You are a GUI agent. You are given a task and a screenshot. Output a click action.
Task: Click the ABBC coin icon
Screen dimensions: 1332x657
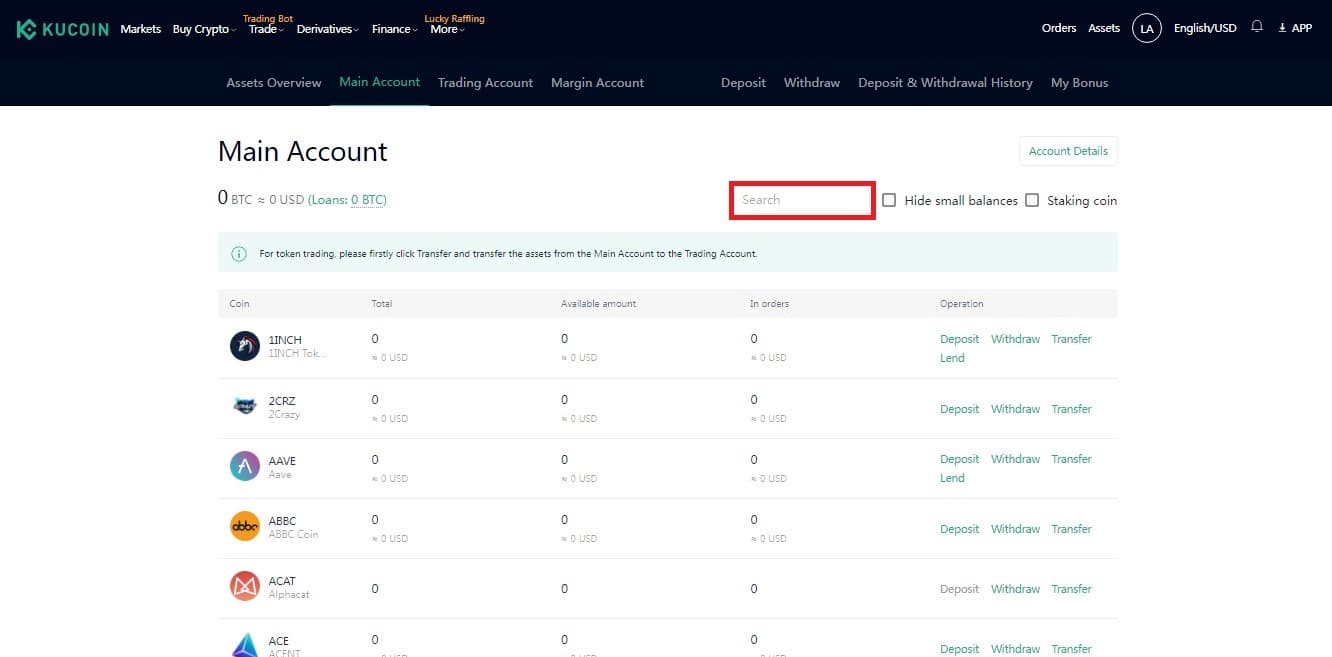point(245,526)
